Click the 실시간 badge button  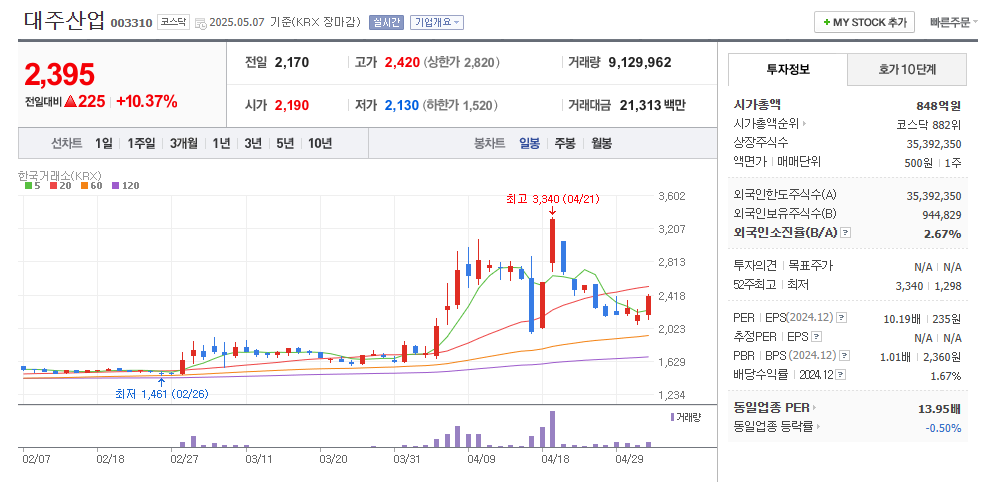pyautogui.click(x=386, y=22)
